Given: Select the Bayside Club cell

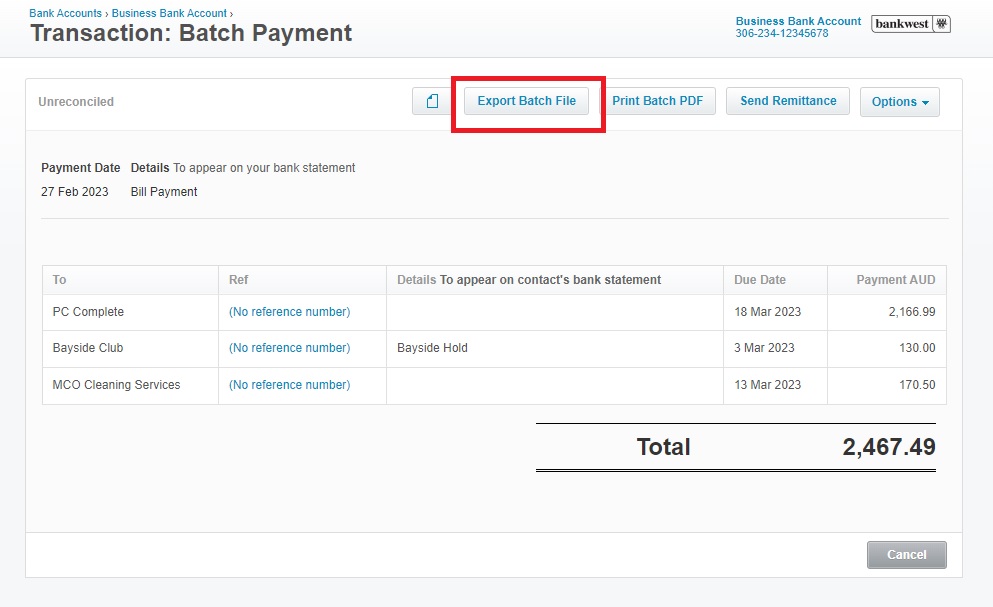Looking at the screenshot, I should click(x=130, y=348).
